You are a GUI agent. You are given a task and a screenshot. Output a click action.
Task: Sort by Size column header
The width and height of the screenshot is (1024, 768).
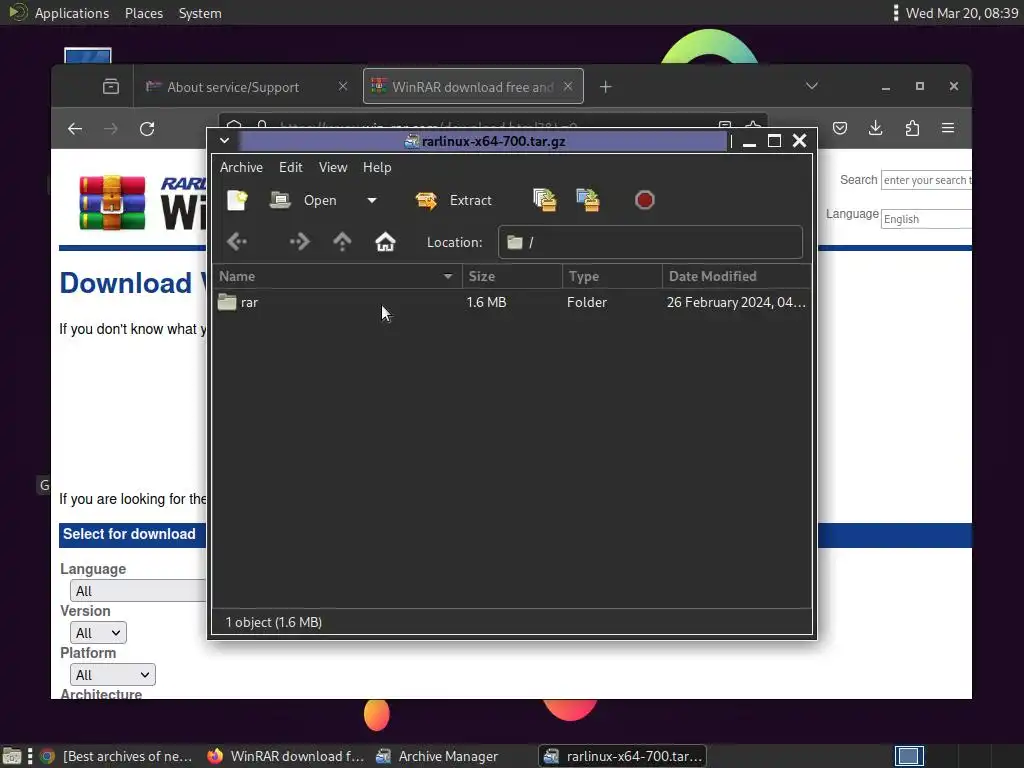click(x=512, y=276)
